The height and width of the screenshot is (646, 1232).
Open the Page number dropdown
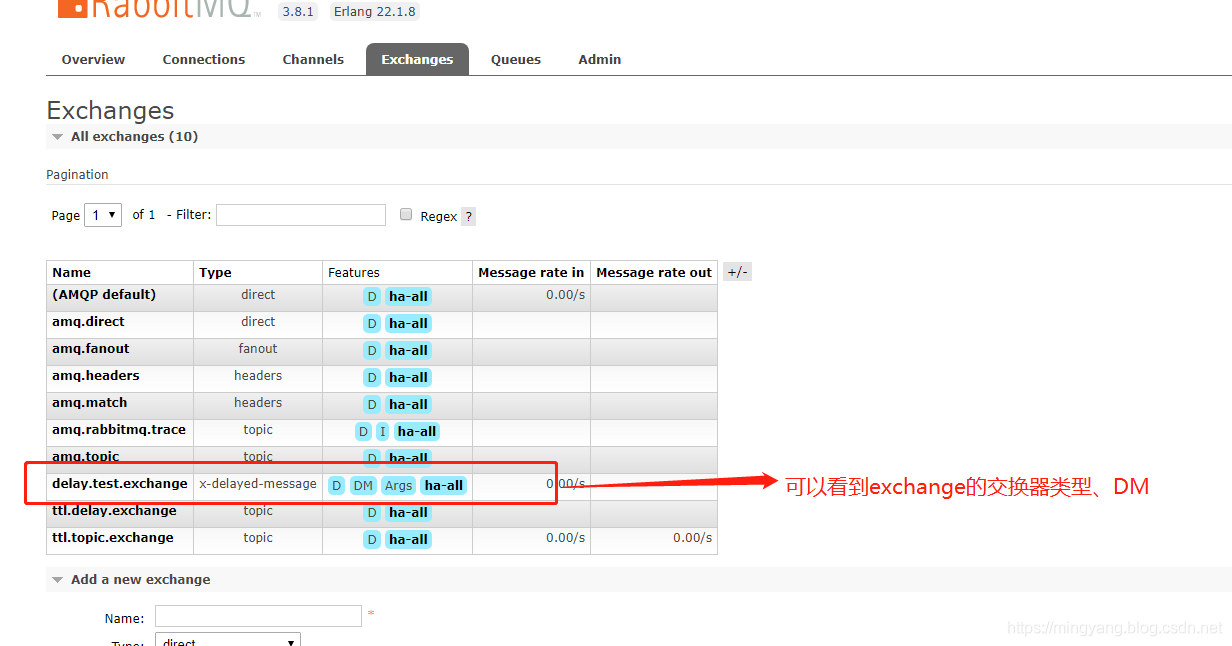tap(103, 215)
